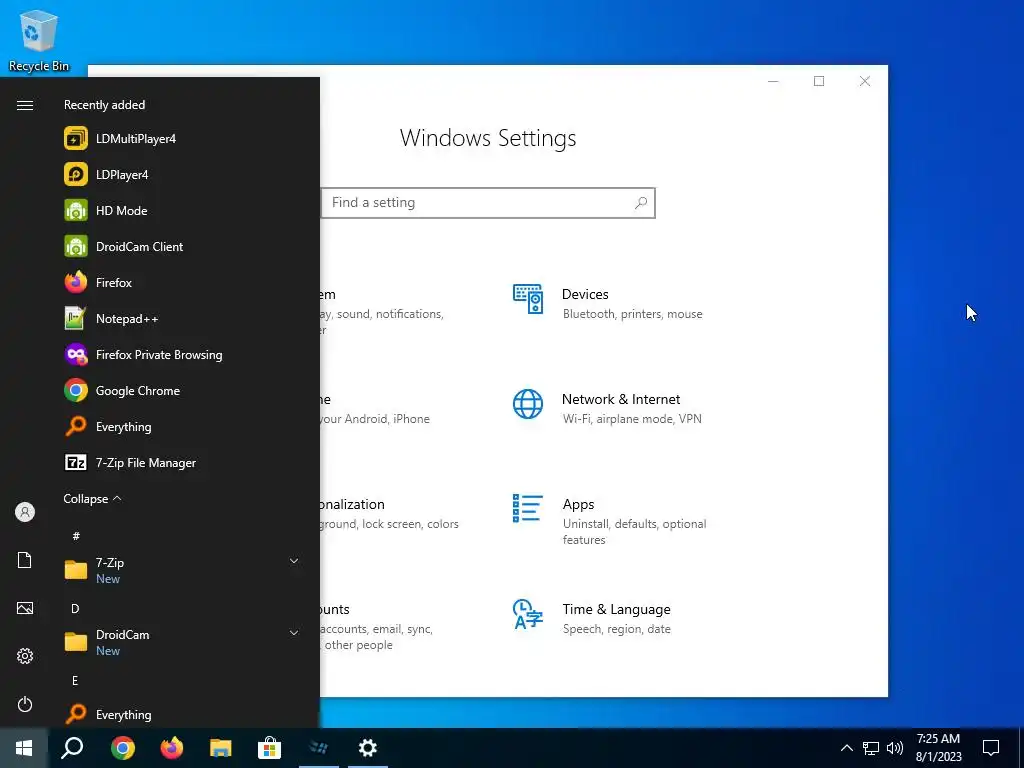Open volume control tray icon
Screen dimensions: 1024x768
[895, 748]
